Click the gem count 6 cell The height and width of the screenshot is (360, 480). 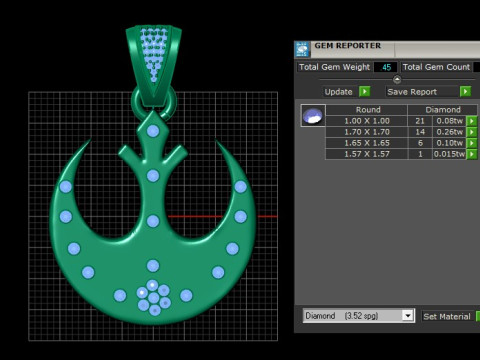(x=420, y=143)
